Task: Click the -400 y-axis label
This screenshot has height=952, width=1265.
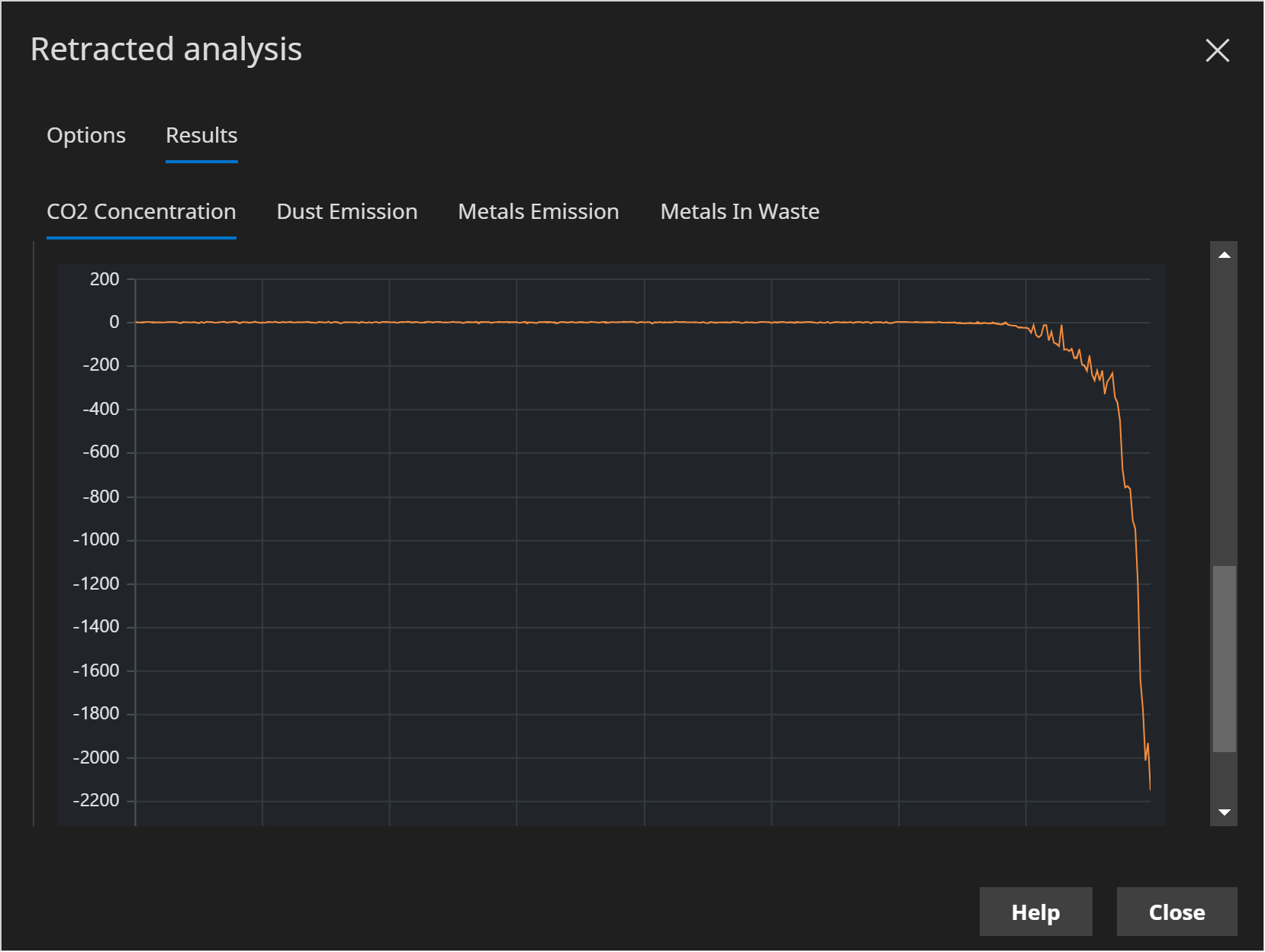Action: pos(101,409)
